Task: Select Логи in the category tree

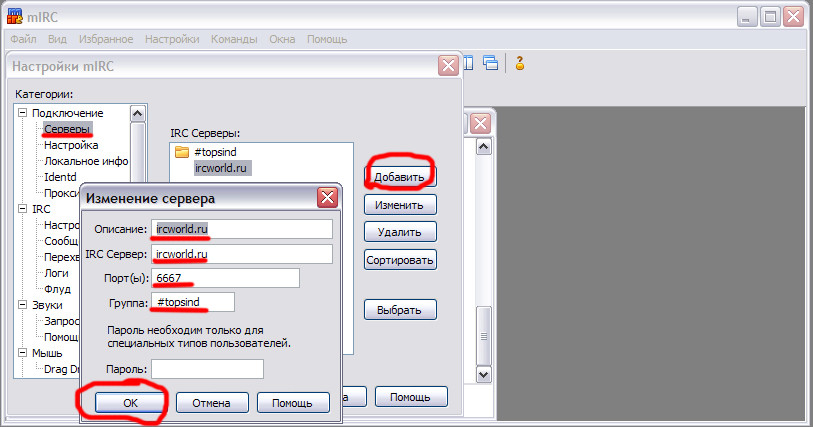Action: (56, 273)
